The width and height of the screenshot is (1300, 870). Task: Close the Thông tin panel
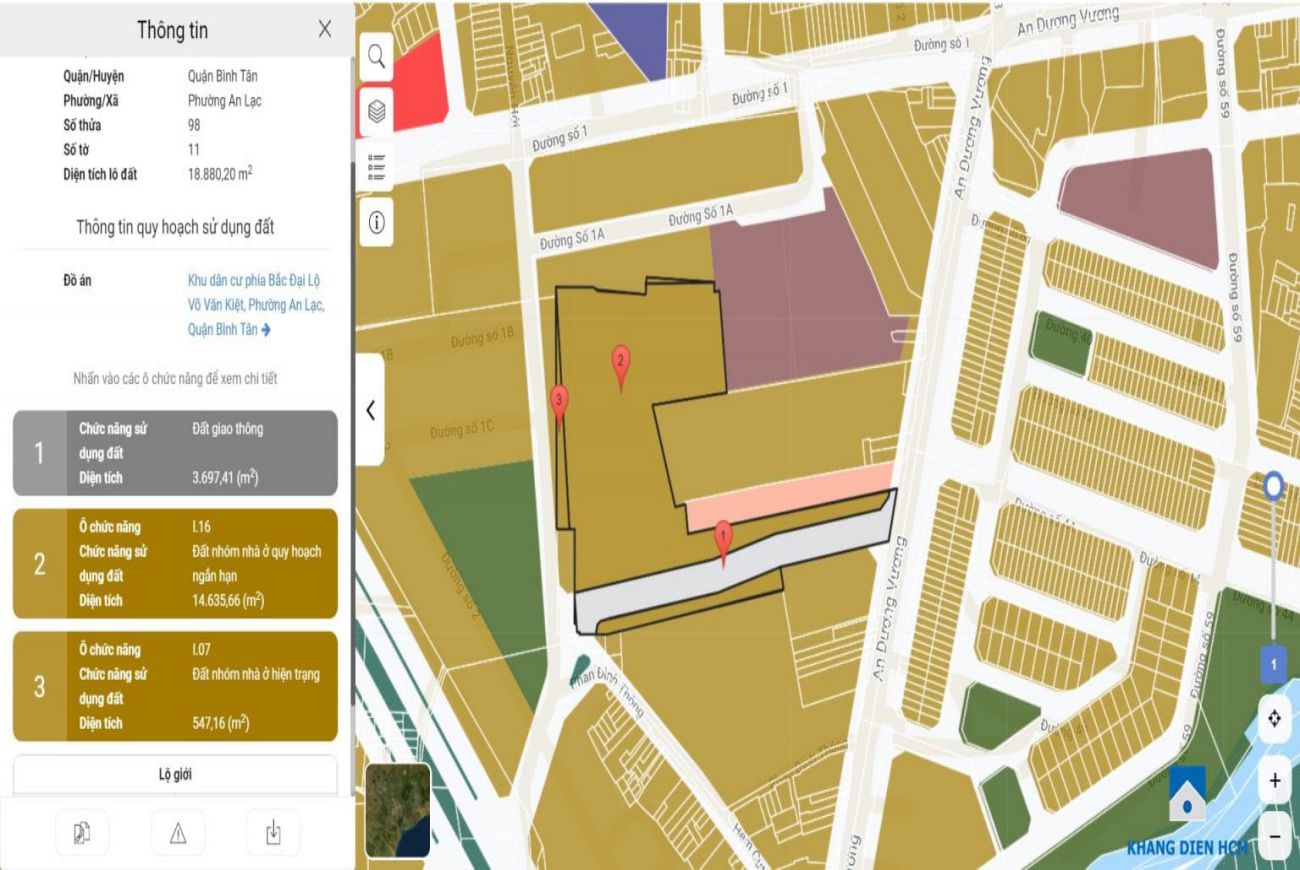click(x=325, y=30)
